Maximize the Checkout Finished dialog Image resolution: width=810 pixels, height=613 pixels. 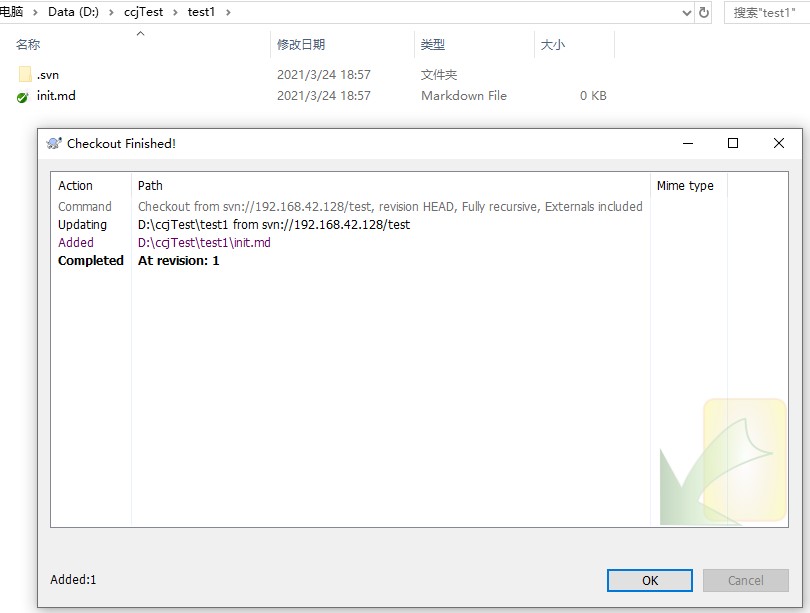pos(733,143)
